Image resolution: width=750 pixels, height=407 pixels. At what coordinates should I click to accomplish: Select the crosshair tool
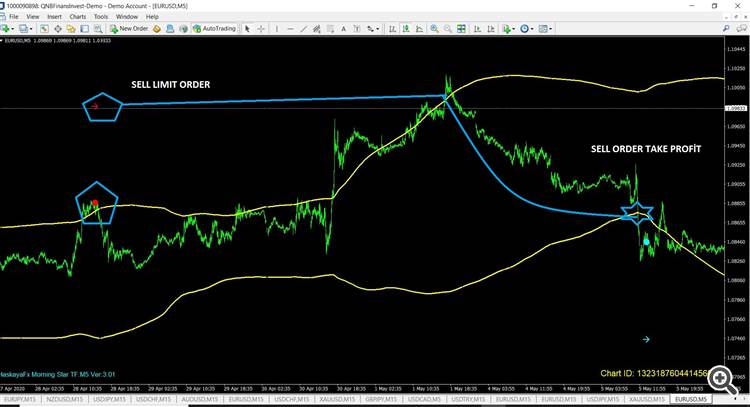point(261,29)
